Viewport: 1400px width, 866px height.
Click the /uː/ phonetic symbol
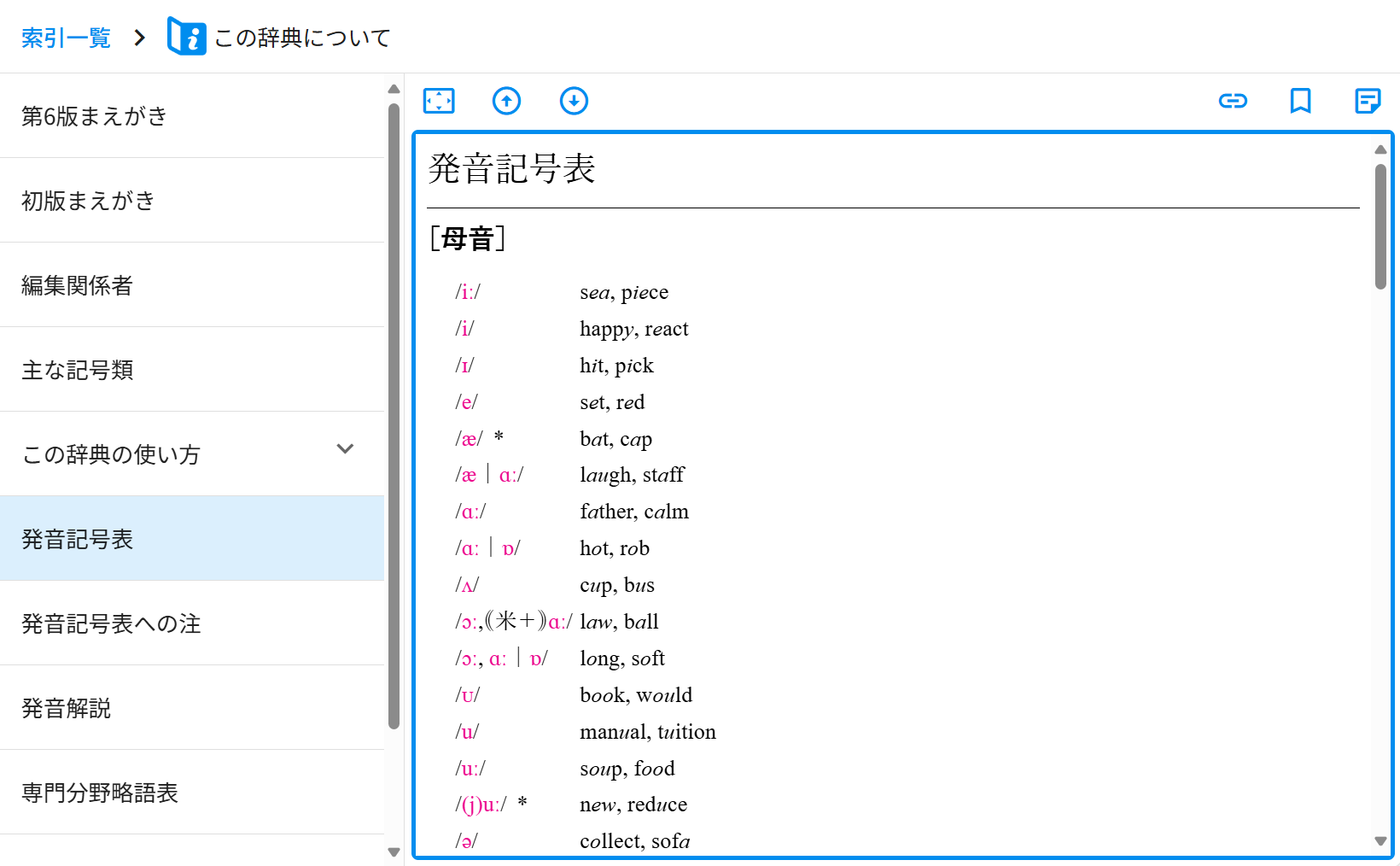(x=470, y=769)
